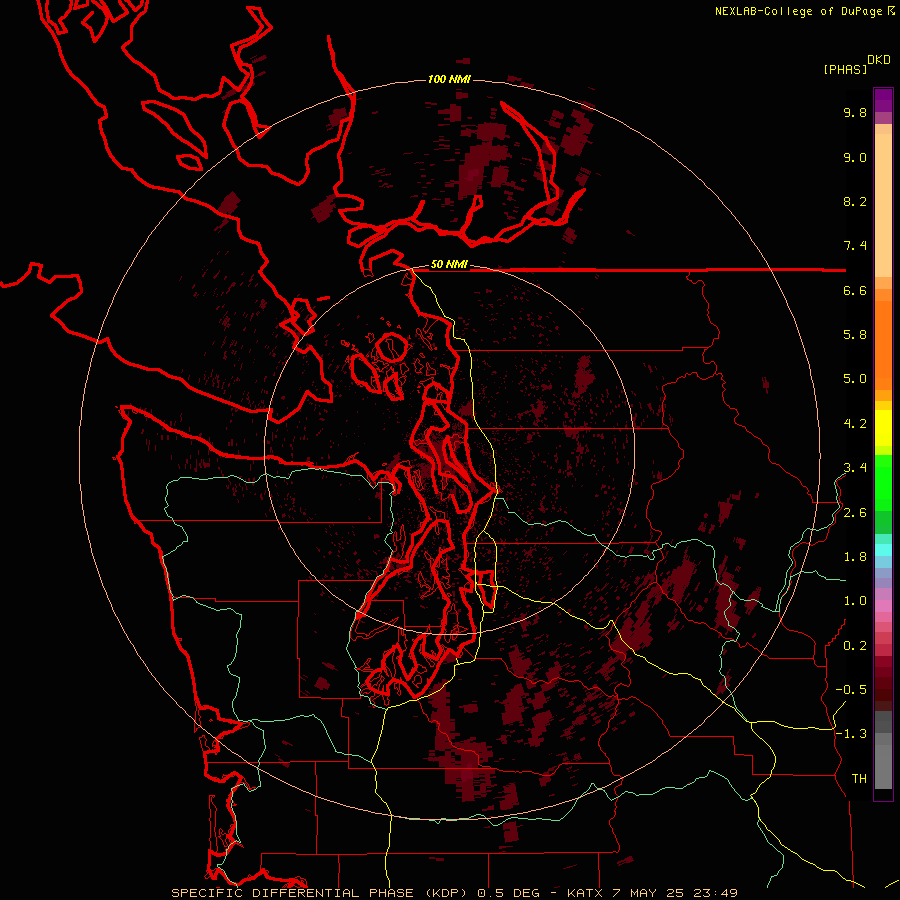Click the 23:49 timestamp in the caption
This screenshot has width=900, height=900.
(x=714, y=893)
